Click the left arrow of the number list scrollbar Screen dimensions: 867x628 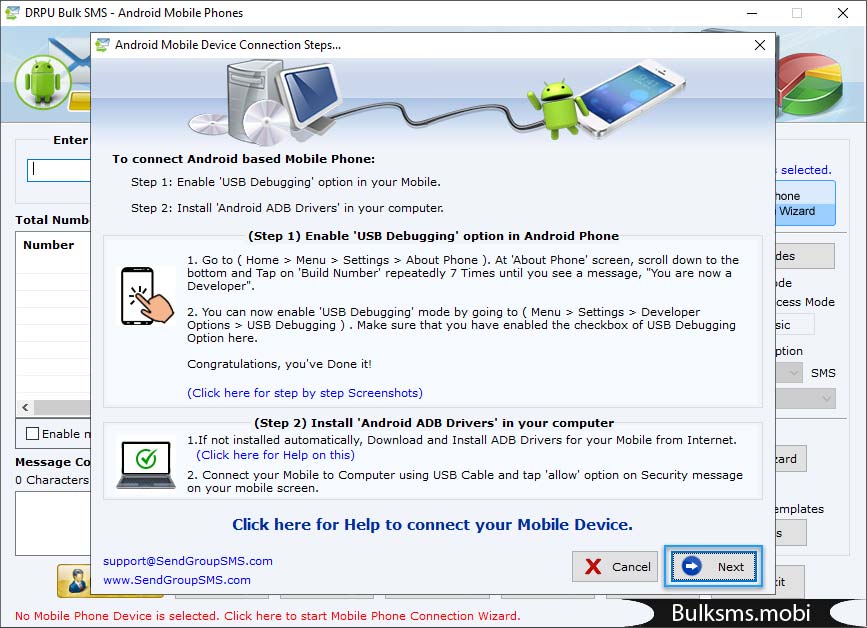(x=25, y=407)
